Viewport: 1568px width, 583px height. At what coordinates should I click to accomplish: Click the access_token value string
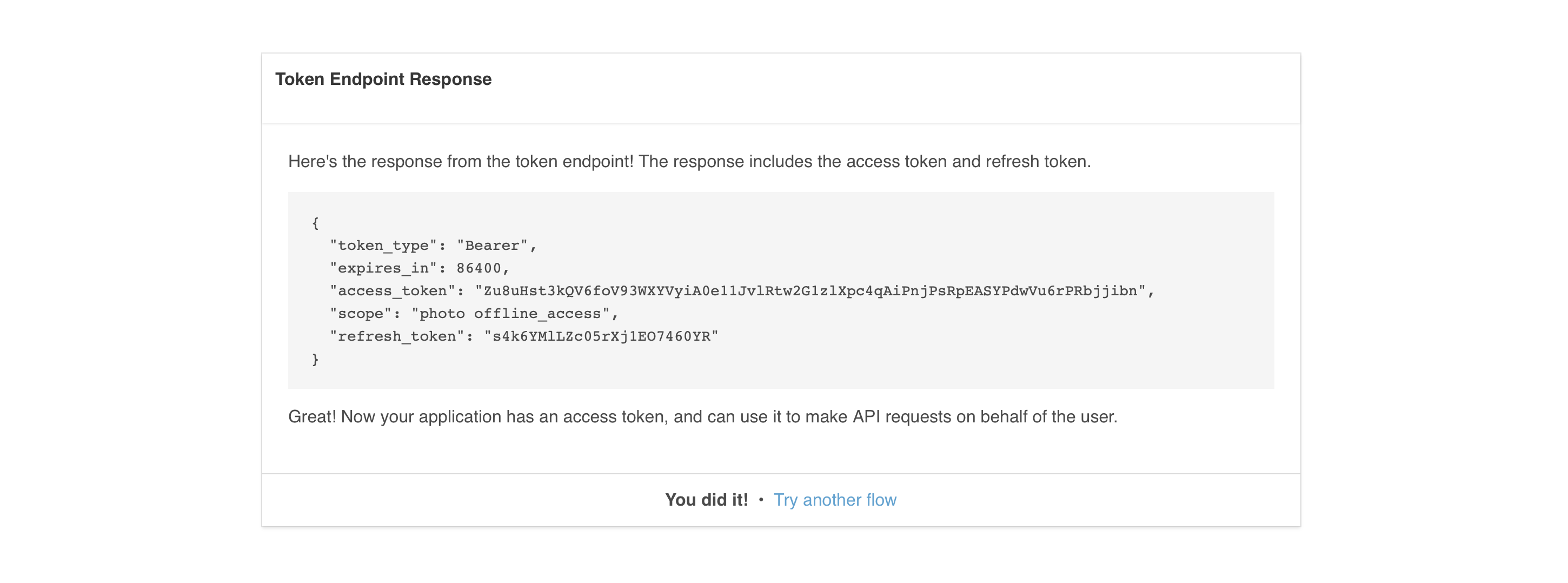[x=810, y=291]
